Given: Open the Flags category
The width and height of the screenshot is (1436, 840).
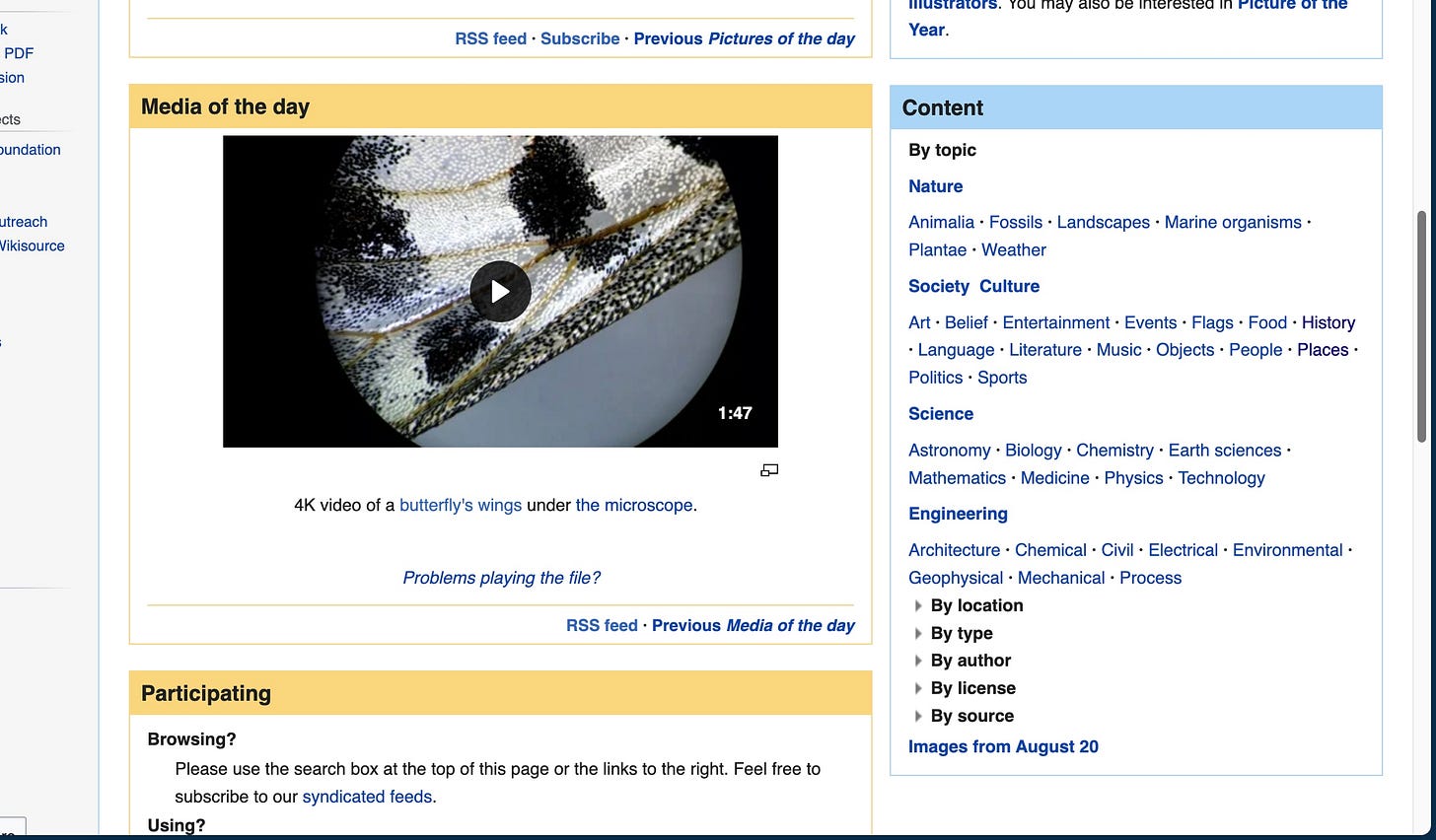Looking at the screenshot, I should point(1212,322).
